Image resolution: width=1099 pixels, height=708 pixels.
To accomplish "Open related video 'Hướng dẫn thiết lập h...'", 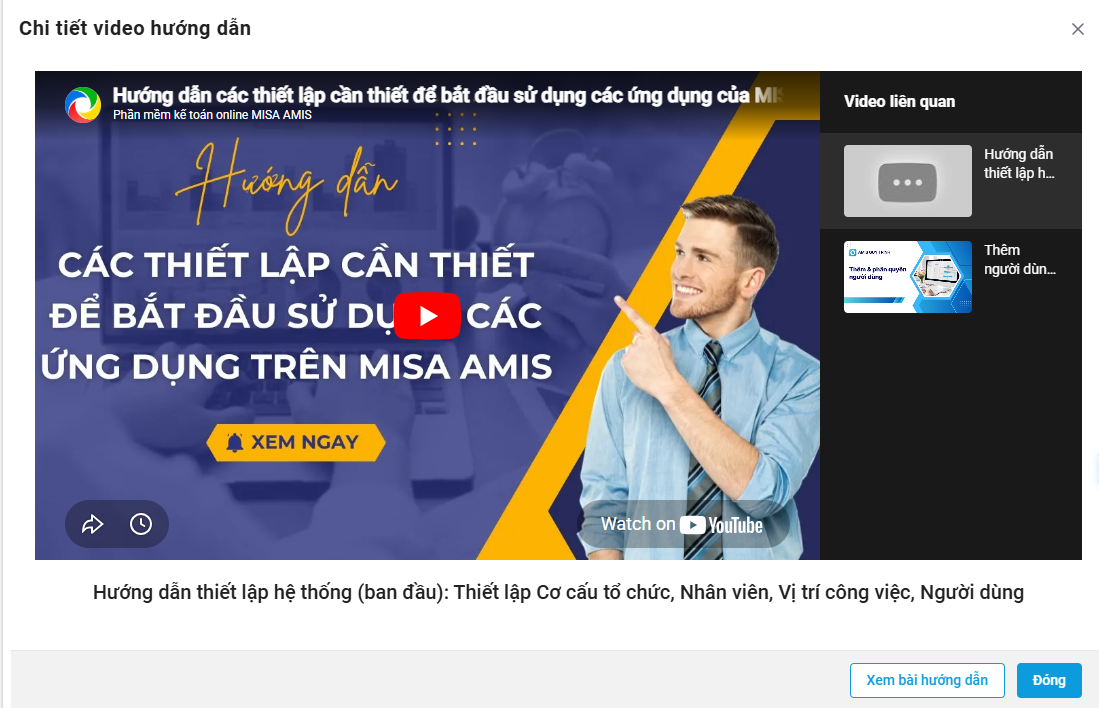I will [1019, 163].
